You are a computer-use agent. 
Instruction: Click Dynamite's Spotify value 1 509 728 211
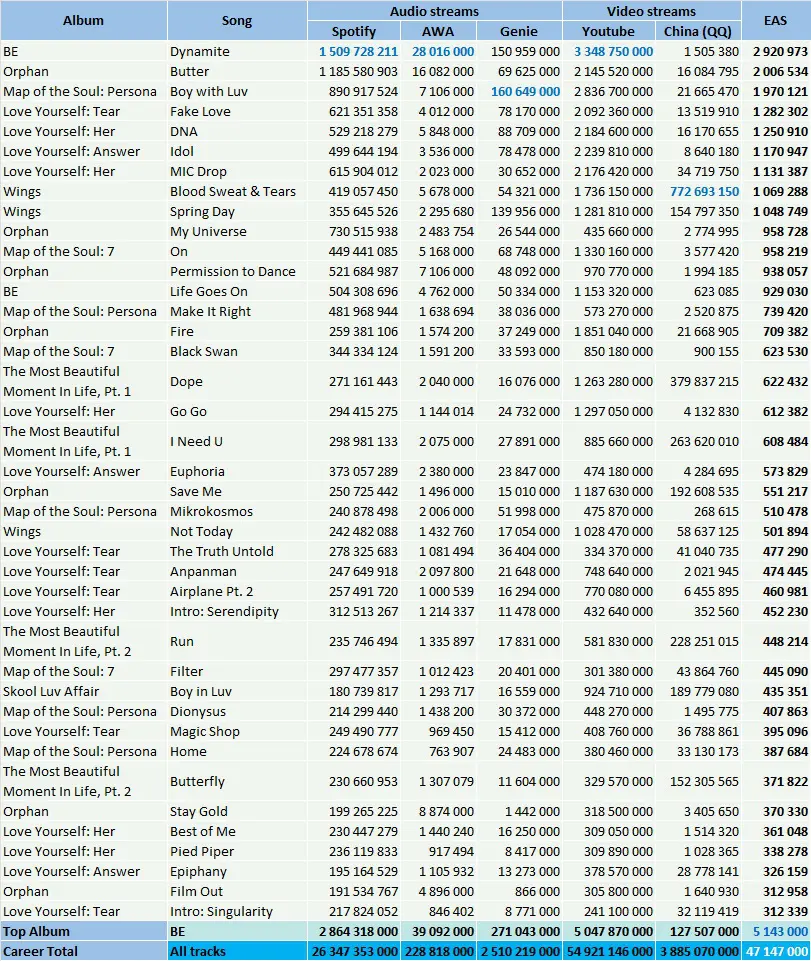(x=359, y=51)
